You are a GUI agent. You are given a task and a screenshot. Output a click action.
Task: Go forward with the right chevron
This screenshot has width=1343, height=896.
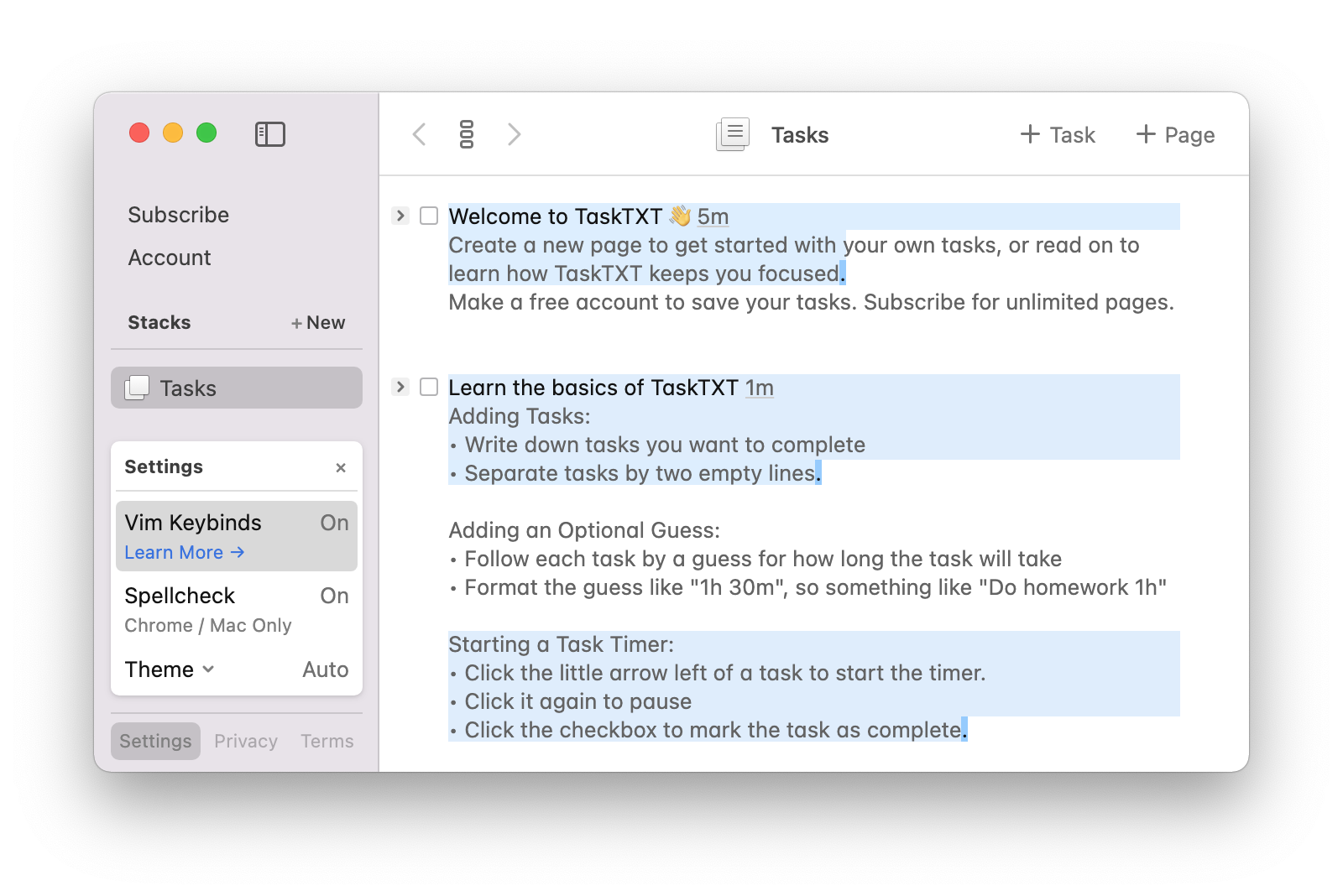pos(515,134)
